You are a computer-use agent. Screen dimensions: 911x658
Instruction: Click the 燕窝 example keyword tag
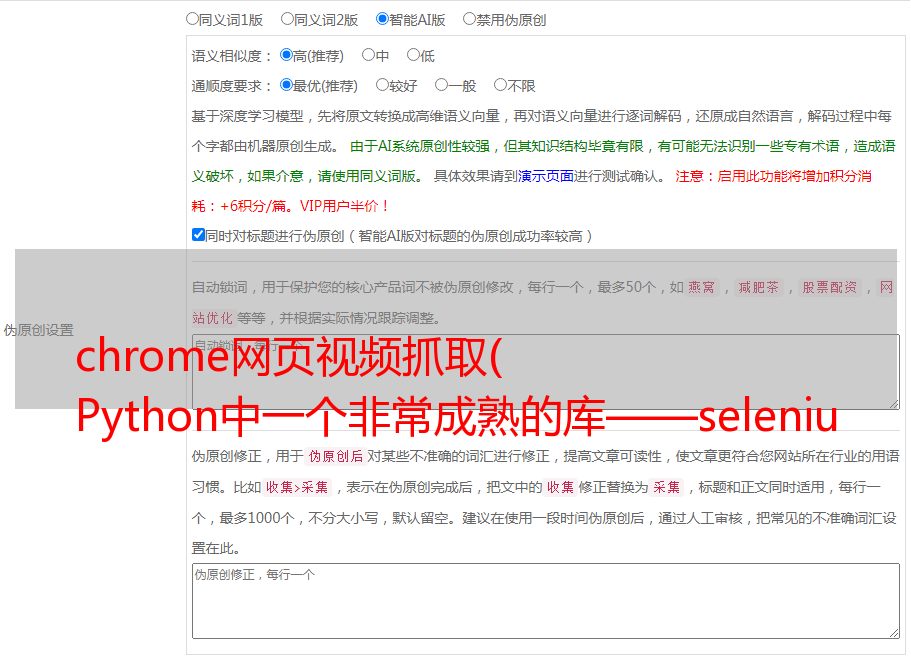[701, 287]
